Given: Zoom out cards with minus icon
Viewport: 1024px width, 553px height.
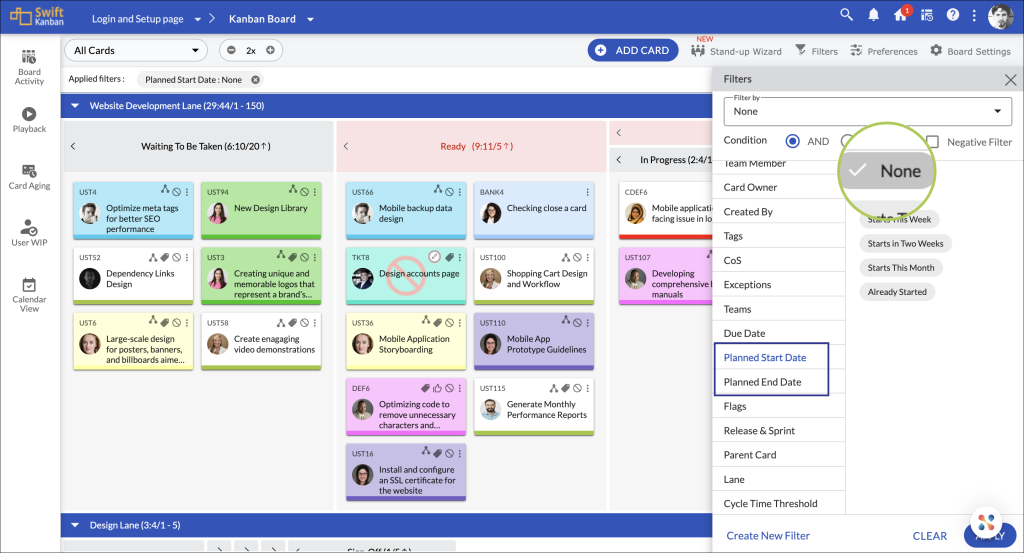Looking at the screenshot, I should pos(231,50).
